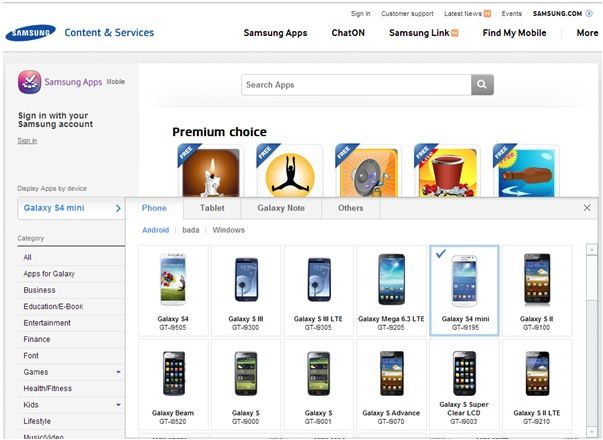Open the jumping man app icon

pyautogui.click(x=290, y=172)
